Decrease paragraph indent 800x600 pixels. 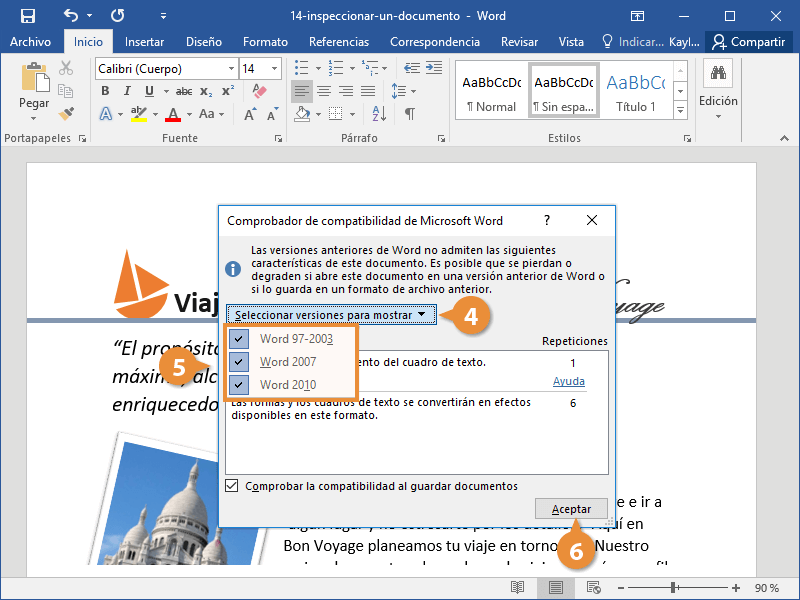point(412,68)
